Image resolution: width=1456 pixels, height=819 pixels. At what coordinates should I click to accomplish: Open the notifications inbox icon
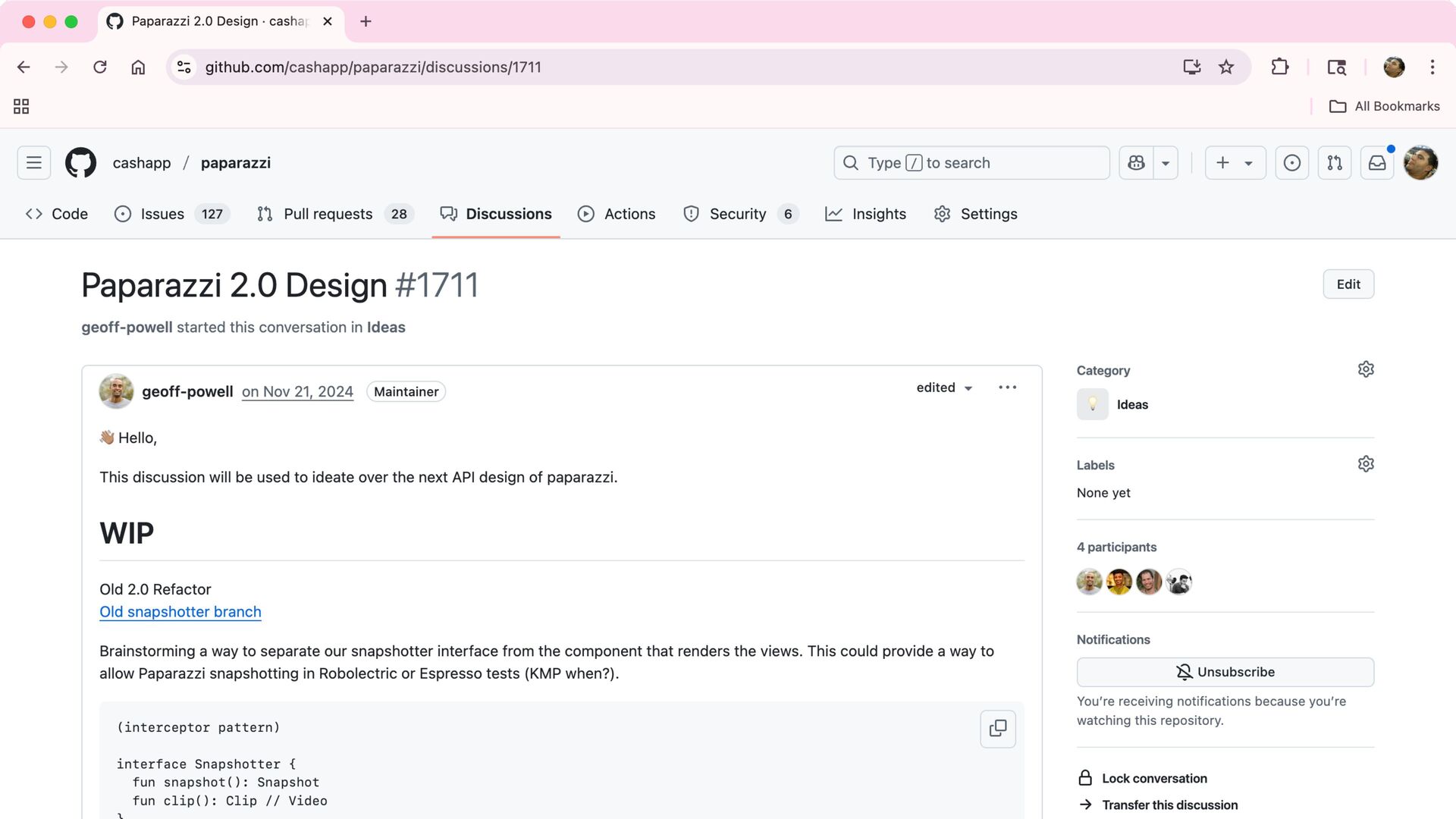point(1377,163)
